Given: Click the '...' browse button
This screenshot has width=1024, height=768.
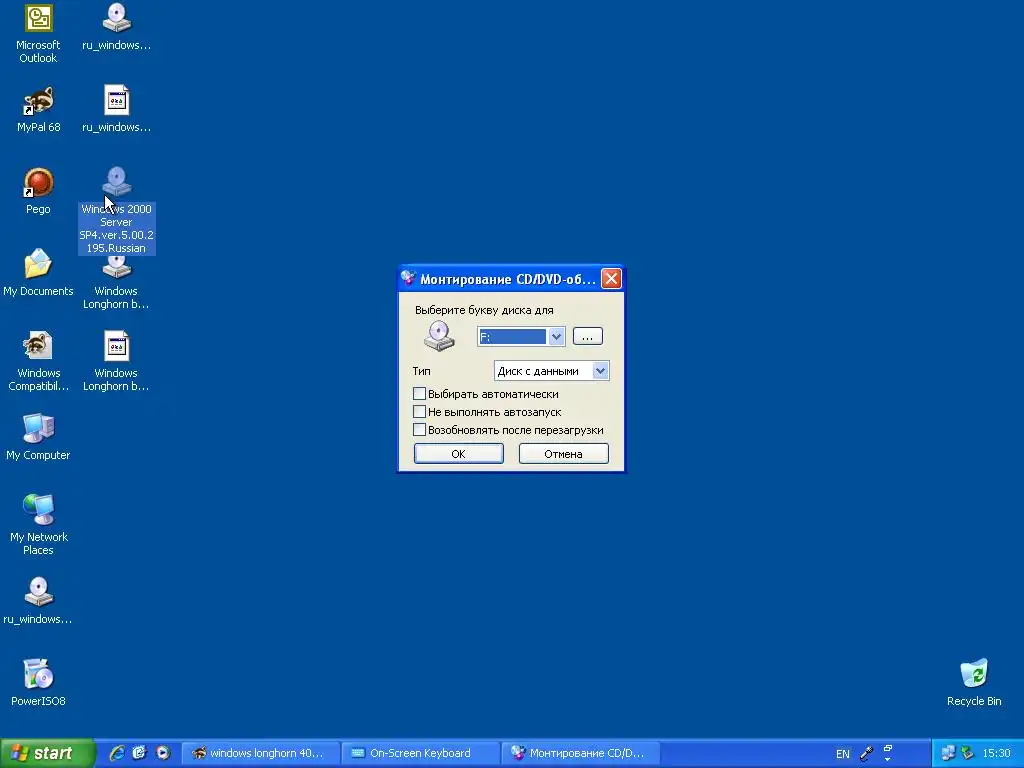Looking at the screenshot, I should 588,336.
